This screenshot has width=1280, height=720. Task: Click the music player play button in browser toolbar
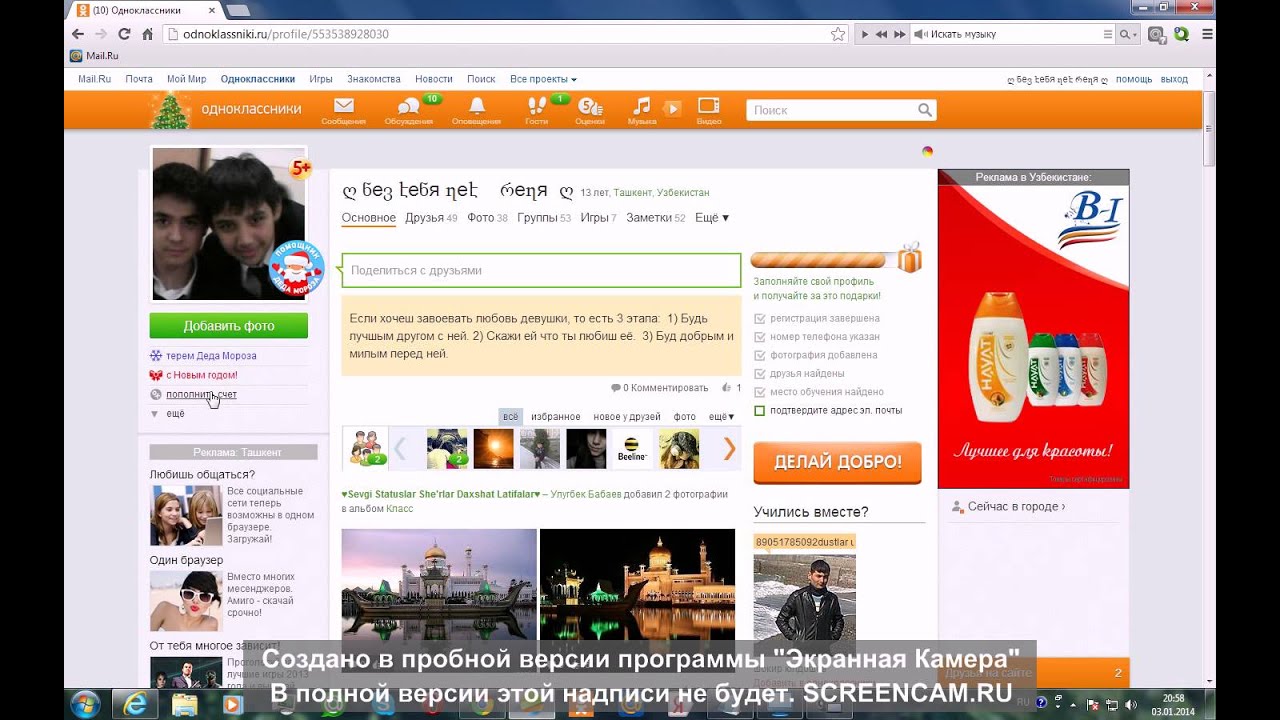865,34
